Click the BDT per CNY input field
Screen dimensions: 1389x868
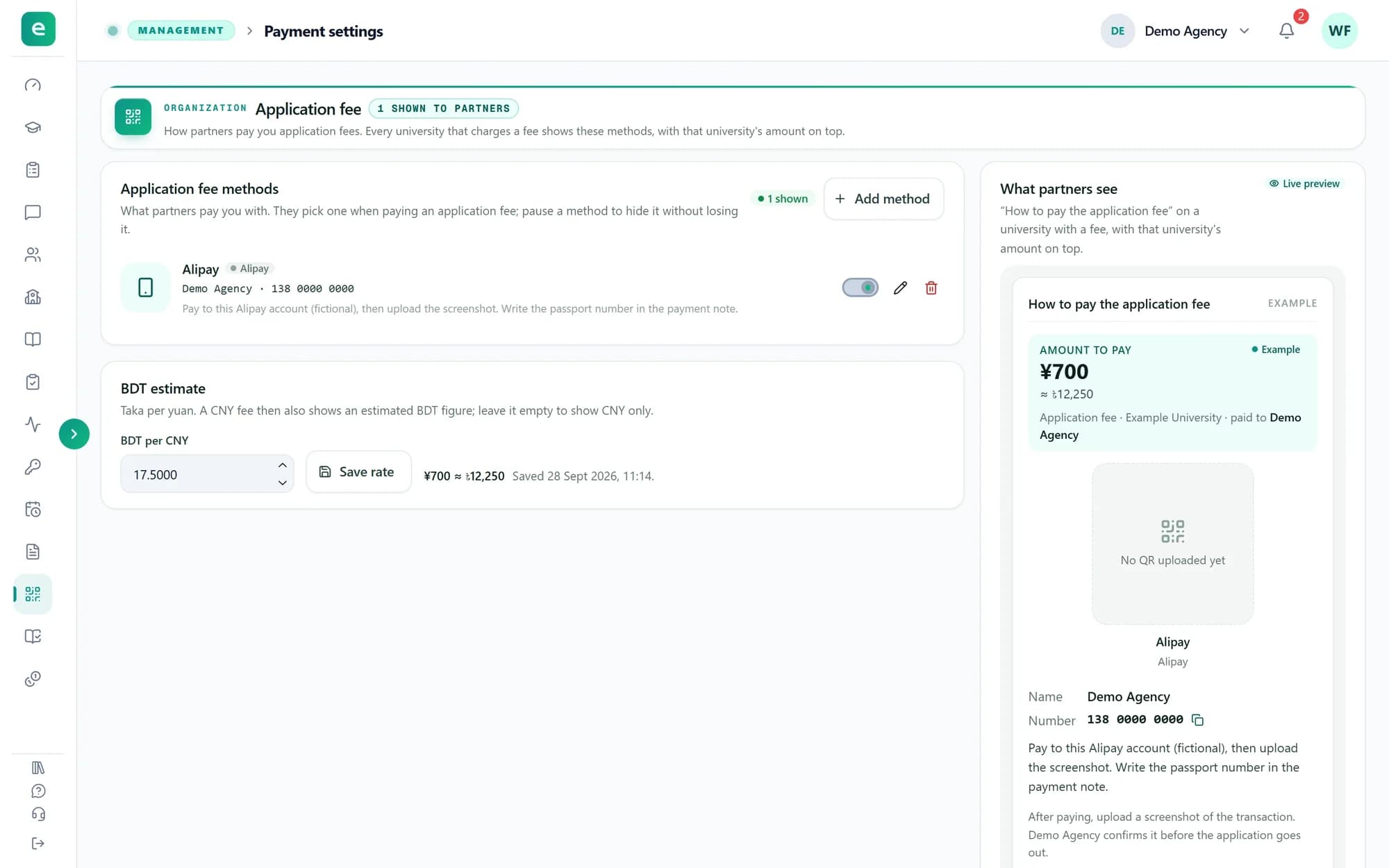click(207, 474)
